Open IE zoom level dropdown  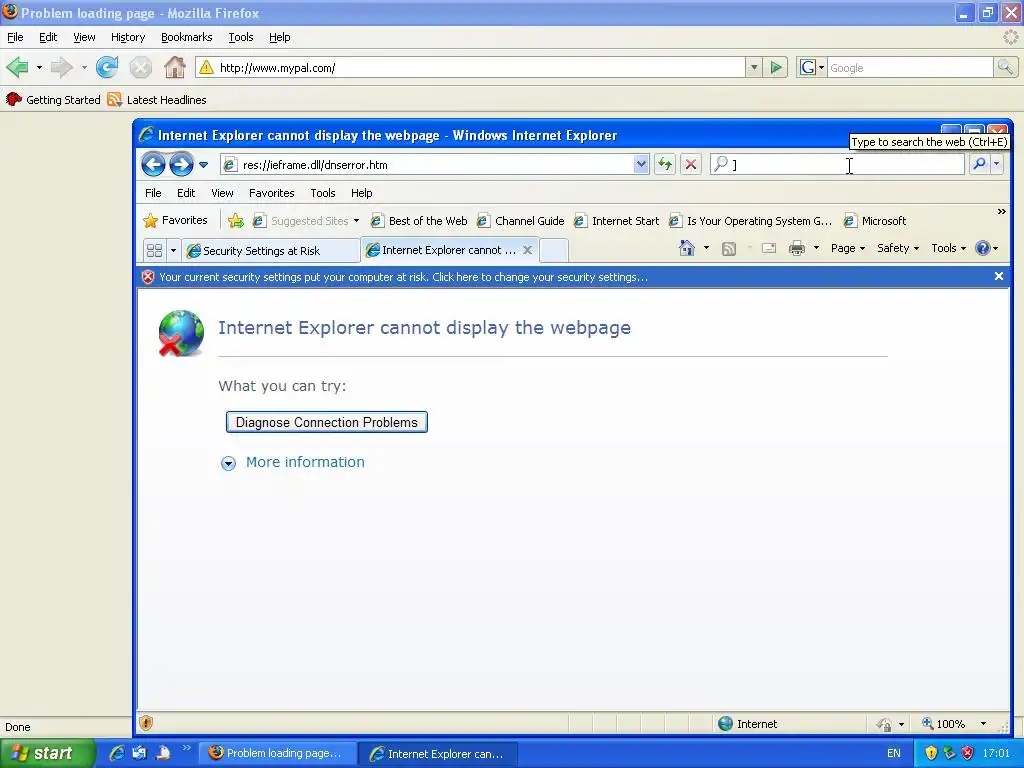click(984, 724)
